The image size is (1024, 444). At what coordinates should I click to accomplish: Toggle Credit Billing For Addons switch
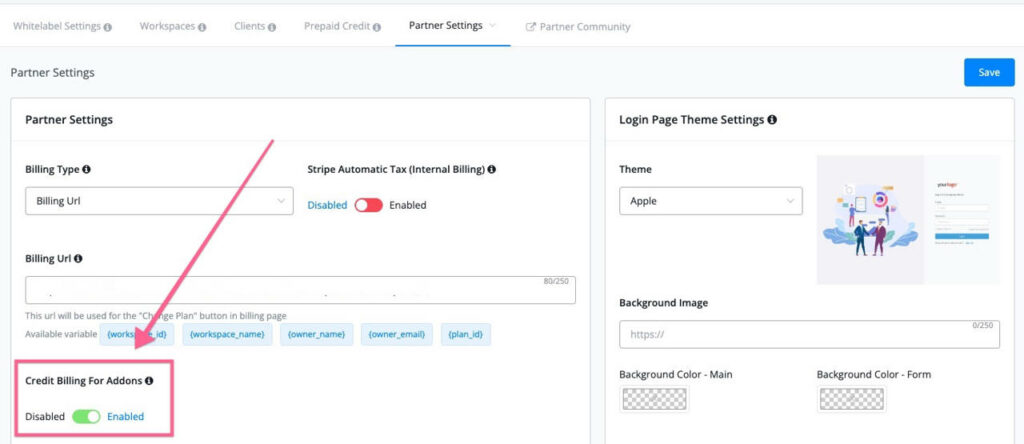pyautogui.click(x=86, y=416)
